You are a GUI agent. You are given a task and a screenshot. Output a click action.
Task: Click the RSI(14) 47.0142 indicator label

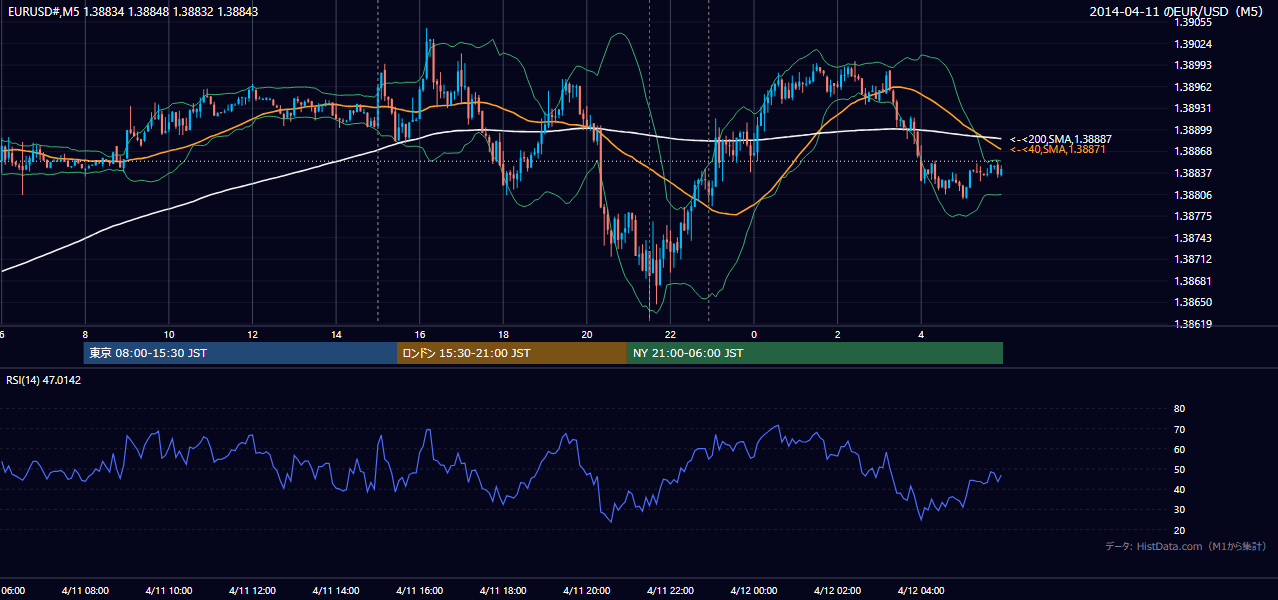pyautogui.click(x=43, y=380)
